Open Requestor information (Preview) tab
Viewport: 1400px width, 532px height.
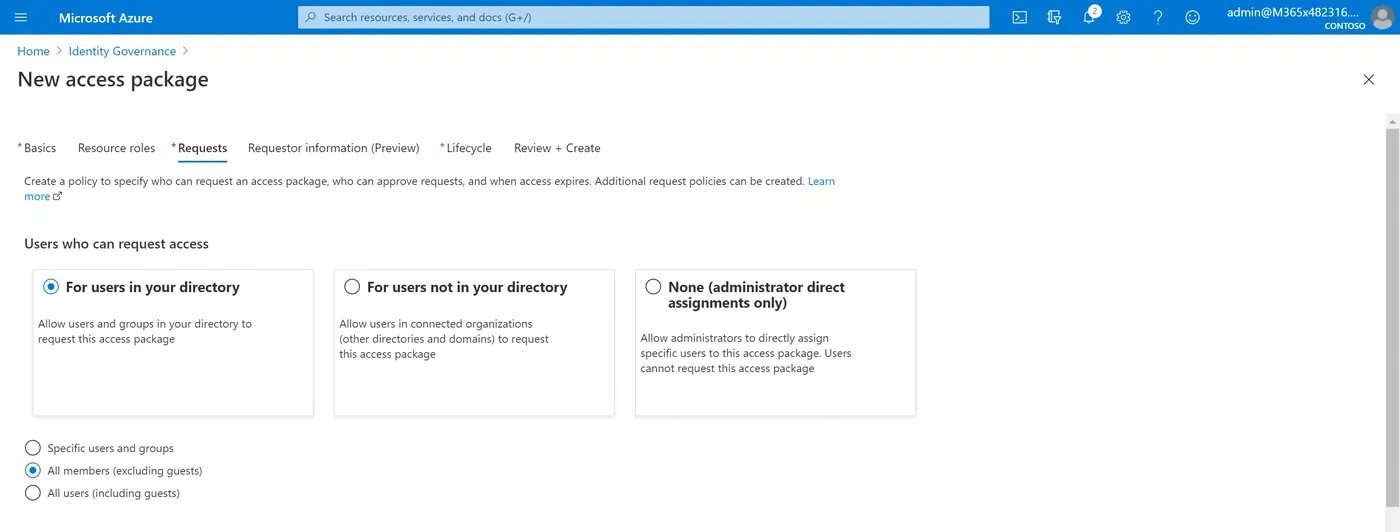334,148
